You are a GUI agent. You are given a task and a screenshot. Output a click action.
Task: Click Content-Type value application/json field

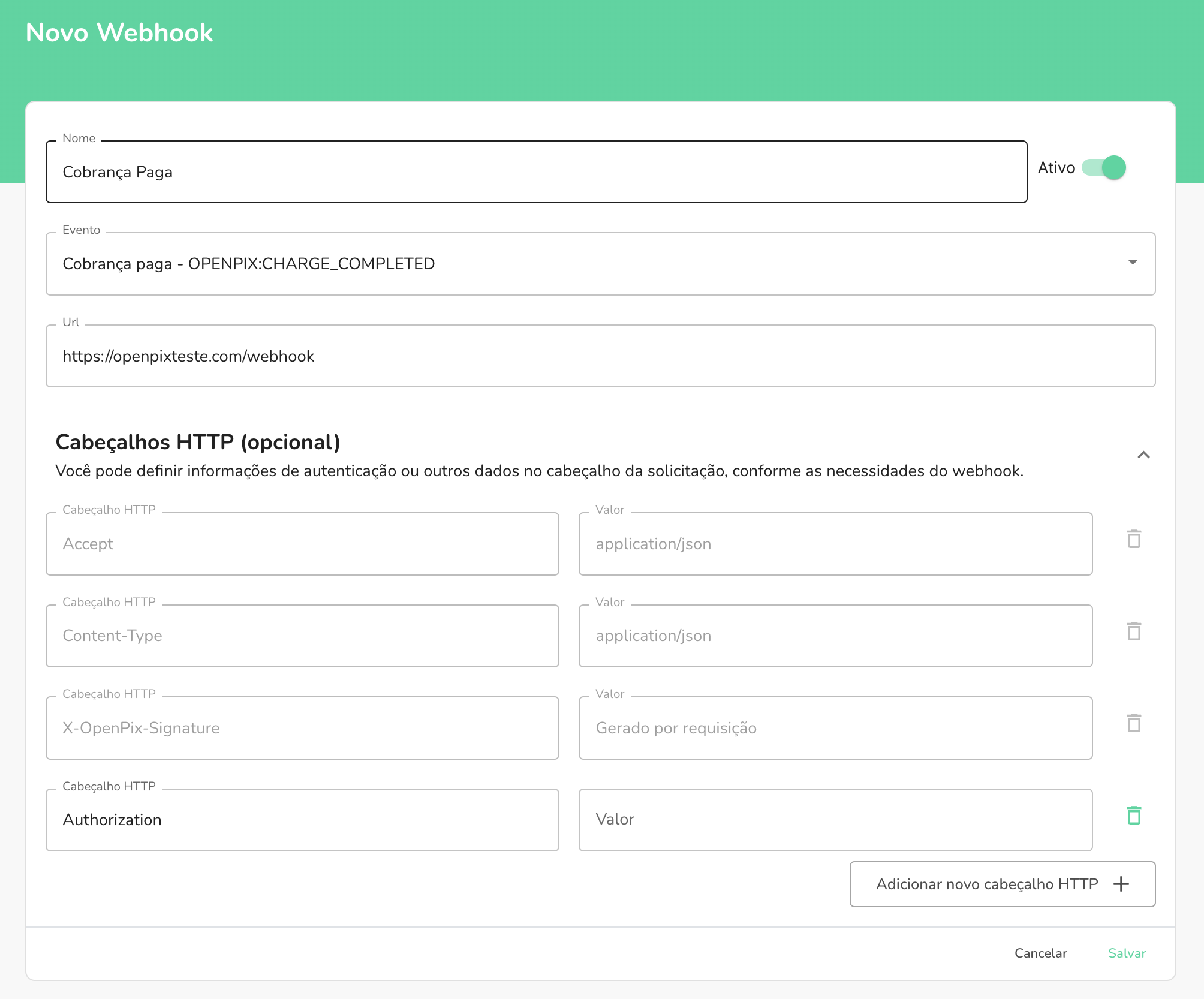click(x=835, y=636)
